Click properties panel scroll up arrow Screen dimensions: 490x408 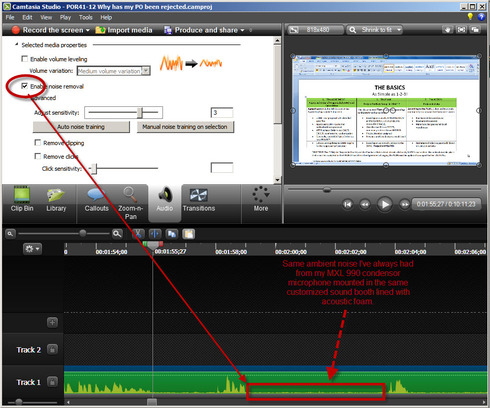tap(277, 41)
